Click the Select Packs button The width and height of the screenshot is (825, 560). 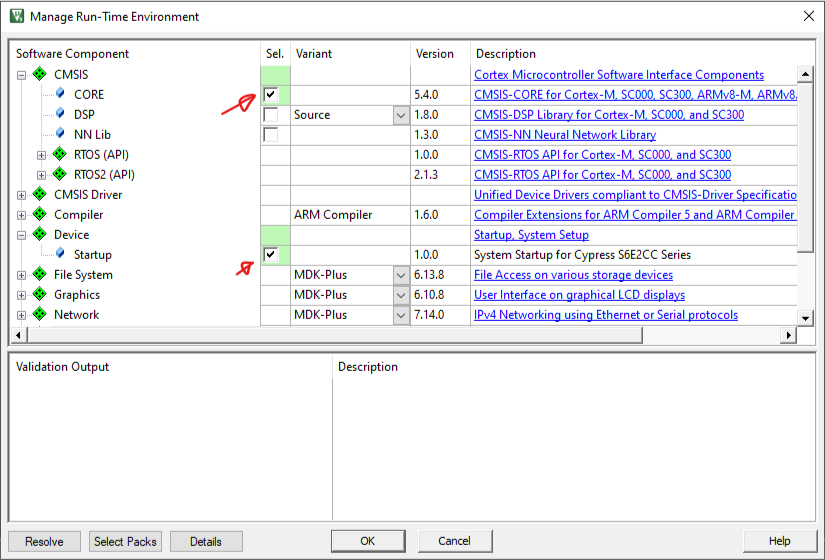point(125,541)
